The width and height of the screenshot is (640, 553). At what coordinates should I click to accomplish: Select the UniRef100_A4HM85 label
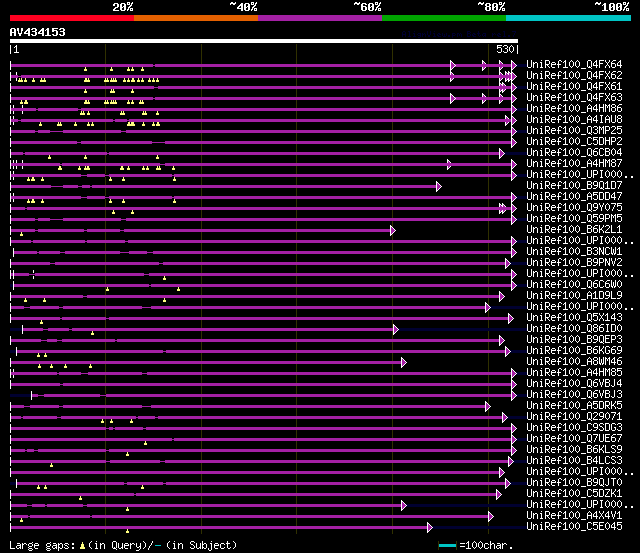click(574, 373)
